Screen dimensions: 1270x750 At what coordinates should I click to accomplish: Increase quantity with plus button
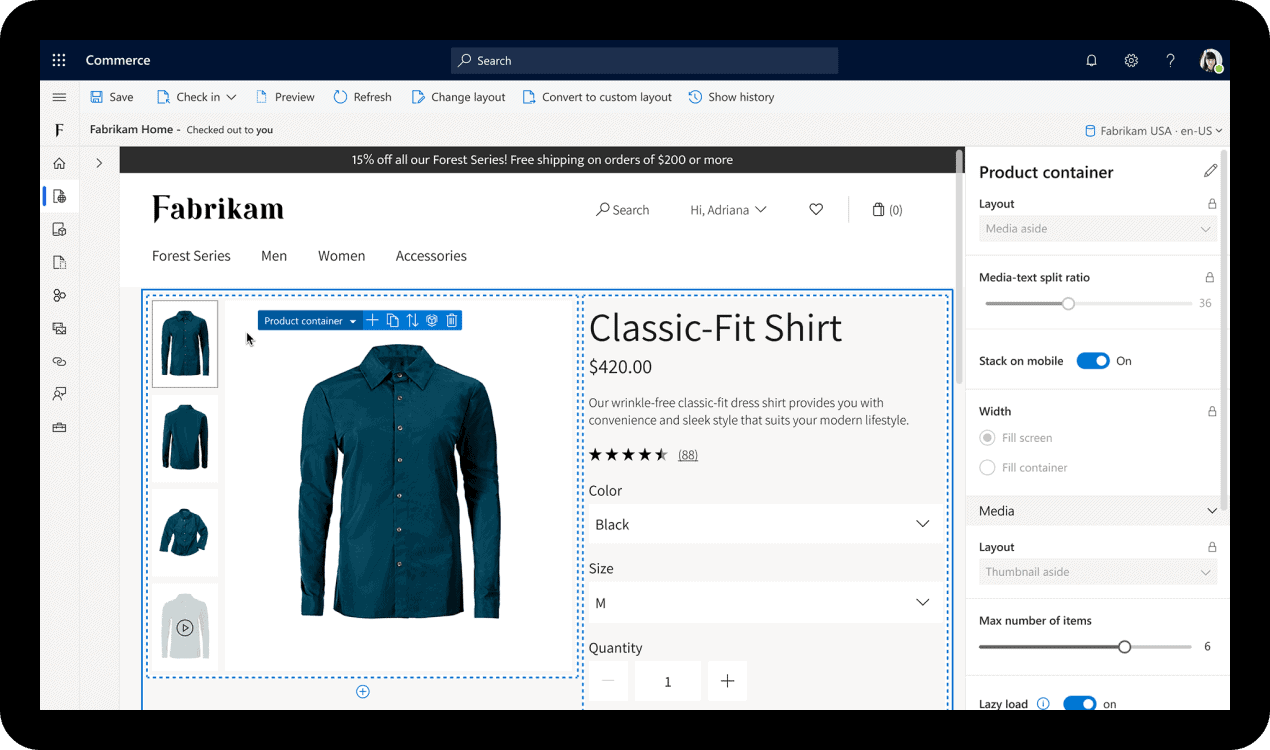tap(727, 681)
